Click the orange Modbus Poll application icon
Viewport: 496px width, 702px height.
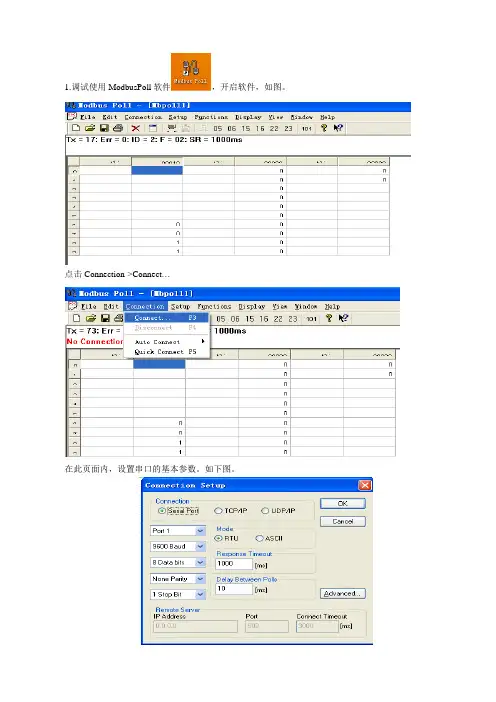click(191, 72)
